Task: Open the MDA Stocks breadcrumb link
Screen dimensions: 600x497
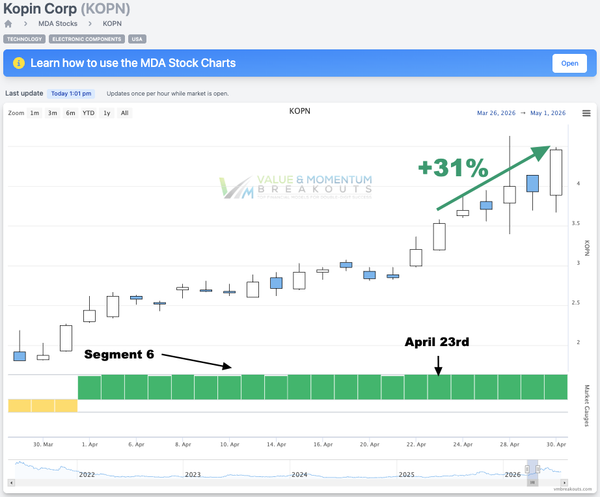Action: pyautogui.click(x=58, y=24)
